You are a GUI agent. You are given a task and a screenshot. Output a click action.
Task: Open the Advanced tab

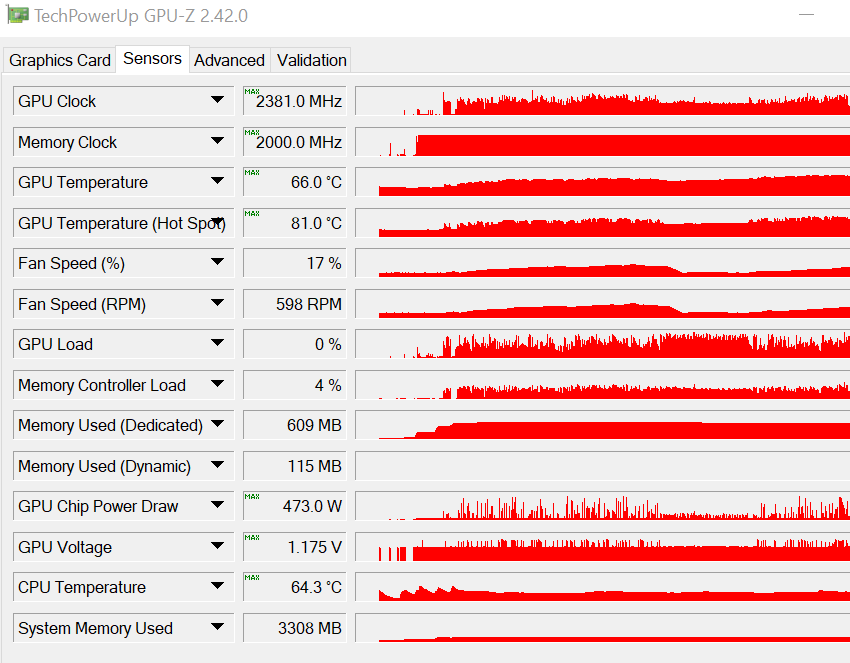coord(229,60)
